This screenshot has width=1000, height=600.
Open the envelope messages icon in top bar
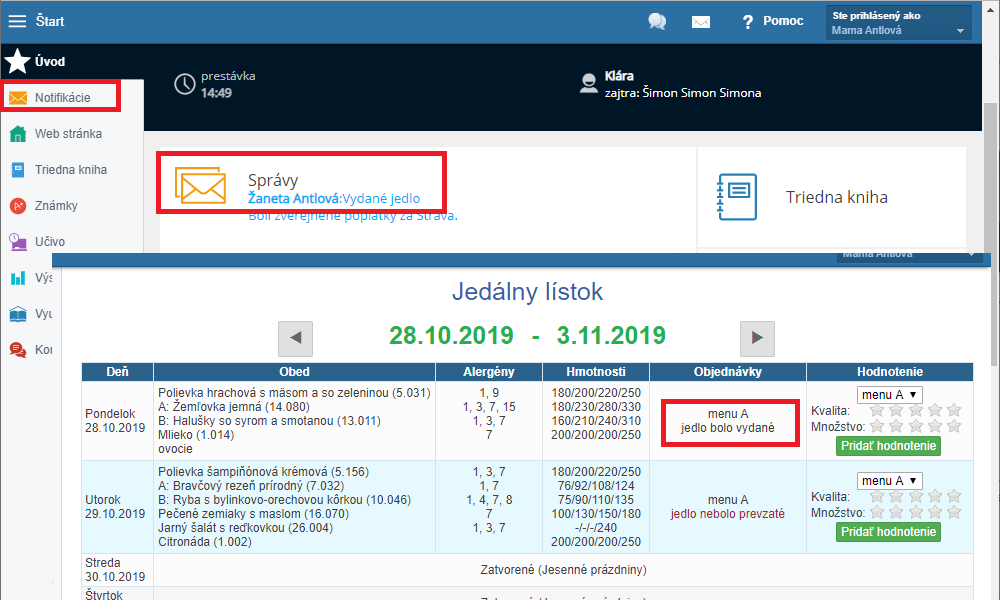[x=701, y=22]
